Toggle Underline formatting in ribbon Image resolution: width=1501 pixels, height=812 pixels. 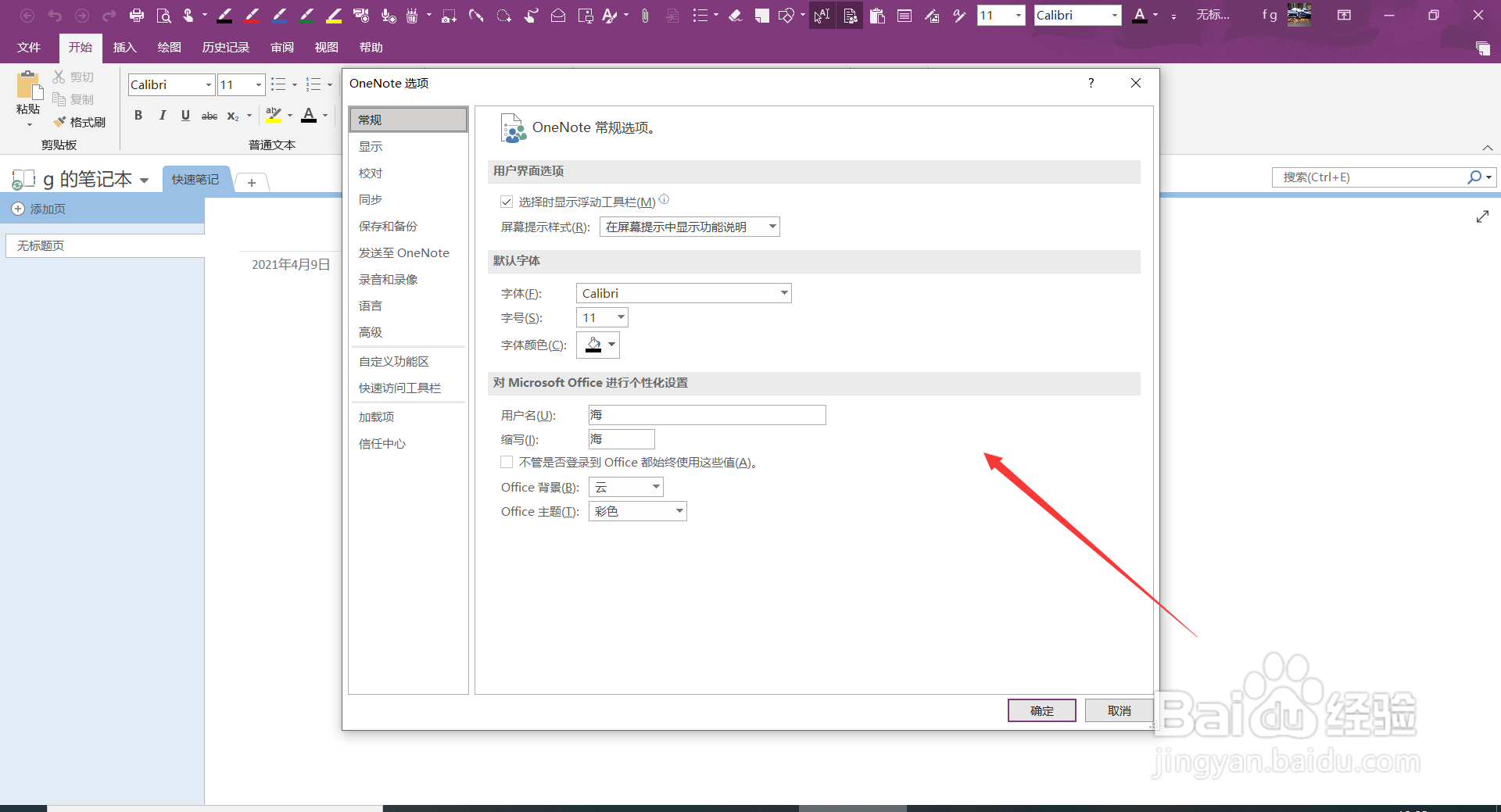point(185,116)
